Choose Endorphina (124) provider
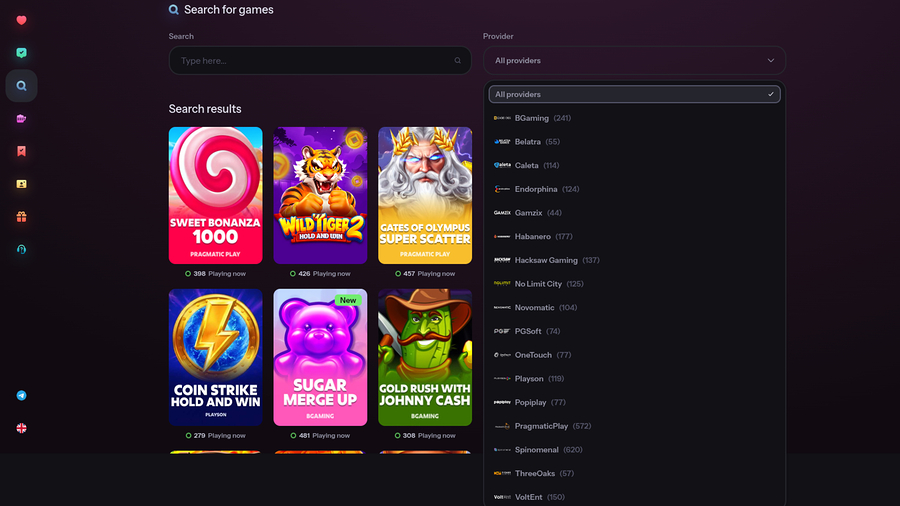The height and width of the screenshot is (506, 900). (x=634, y=189)
